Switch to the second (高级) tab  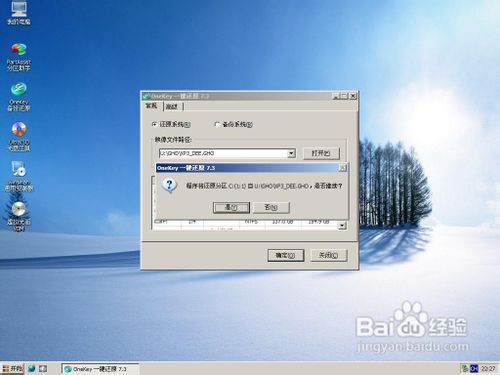(172, 107)
